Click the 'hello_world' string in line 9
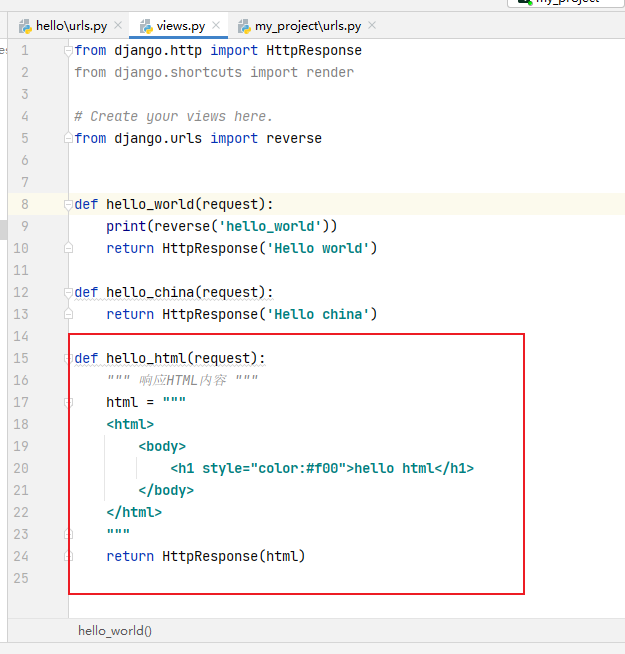This screenshot has height=654, width=625. 270,226
